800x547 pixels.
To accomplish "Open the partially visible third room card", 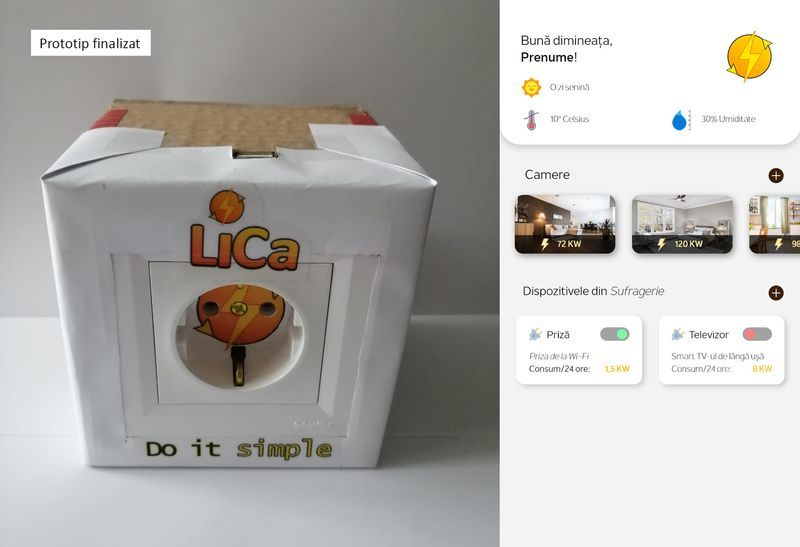I will (x=774, y=224).
